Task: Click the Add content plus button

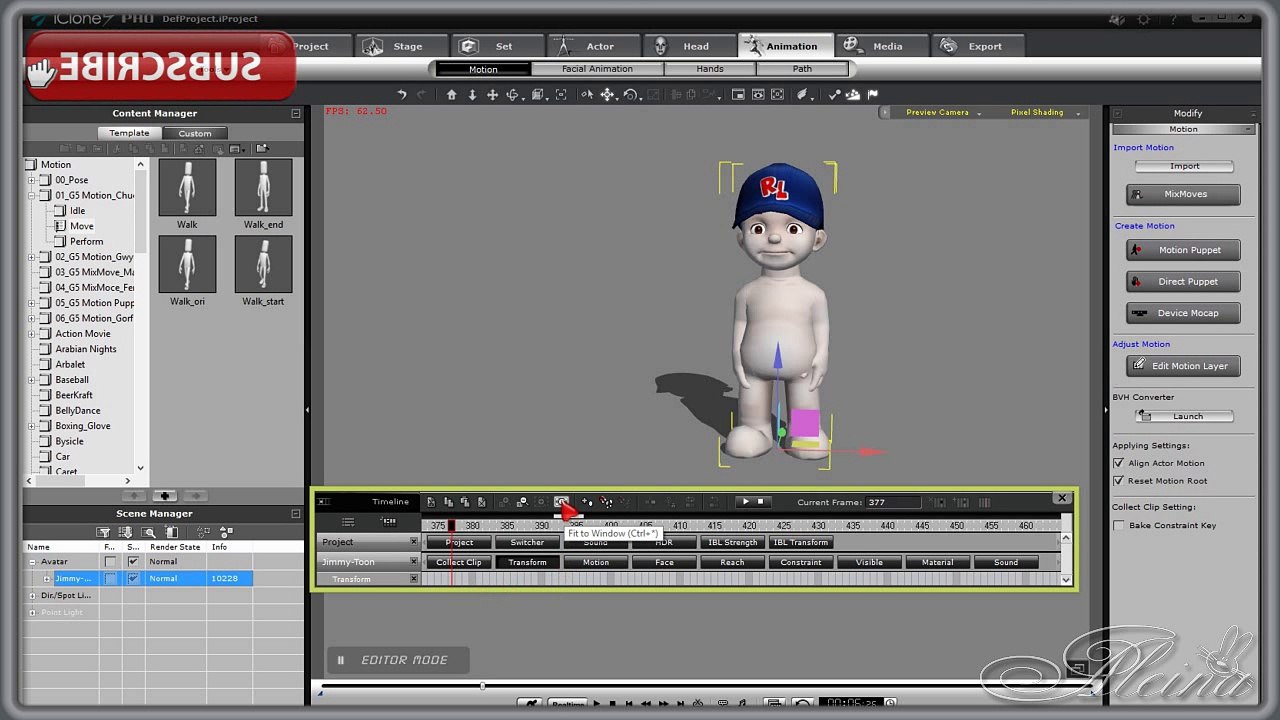Action: pyautogui.click(x=165, y=496)
